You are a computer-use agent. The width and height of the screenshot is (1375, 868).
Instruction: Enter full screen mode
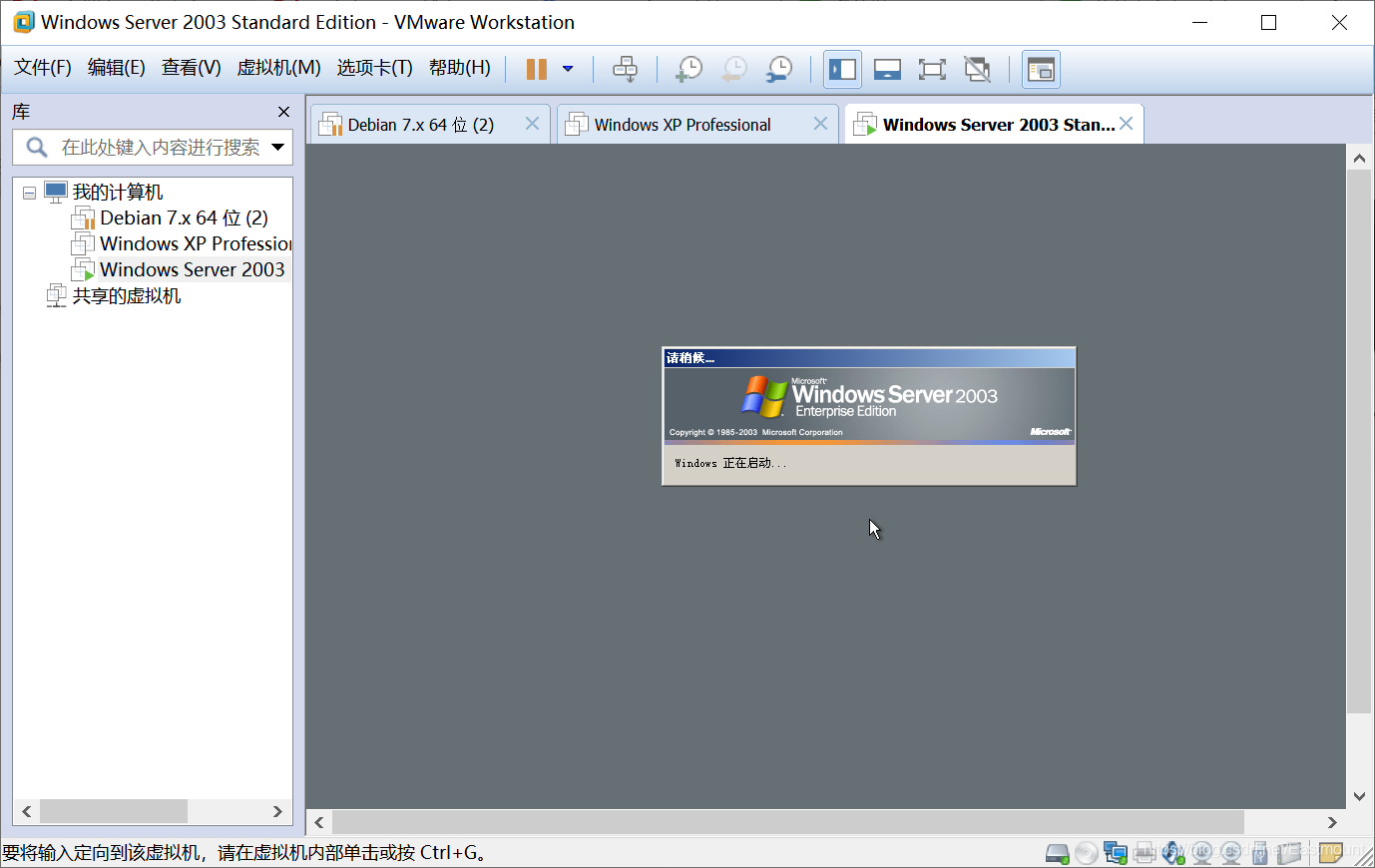(x=932, y=69)
